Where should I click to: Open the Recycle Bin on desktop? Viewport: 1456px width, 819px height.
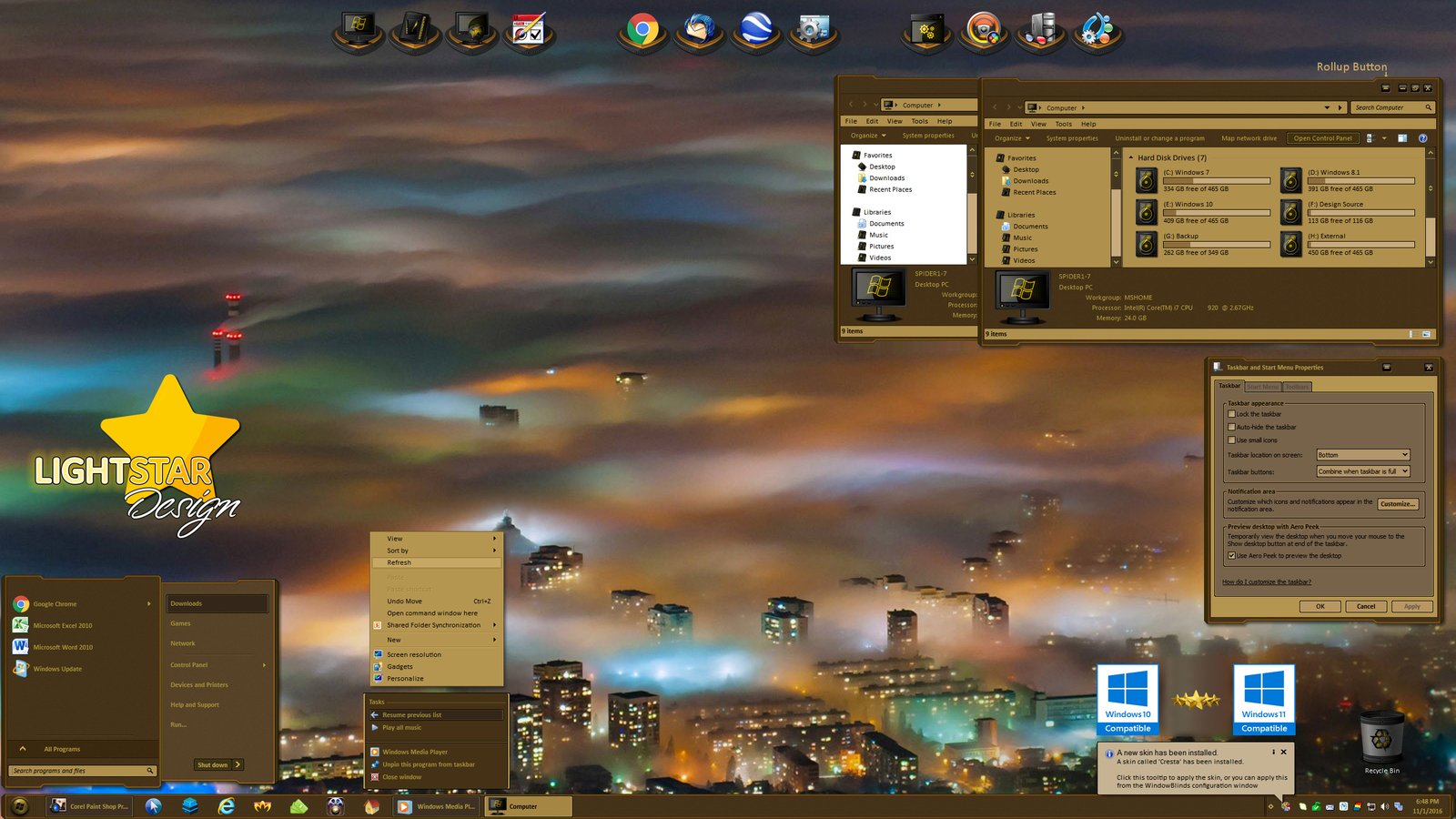(x=1381, y=741)
